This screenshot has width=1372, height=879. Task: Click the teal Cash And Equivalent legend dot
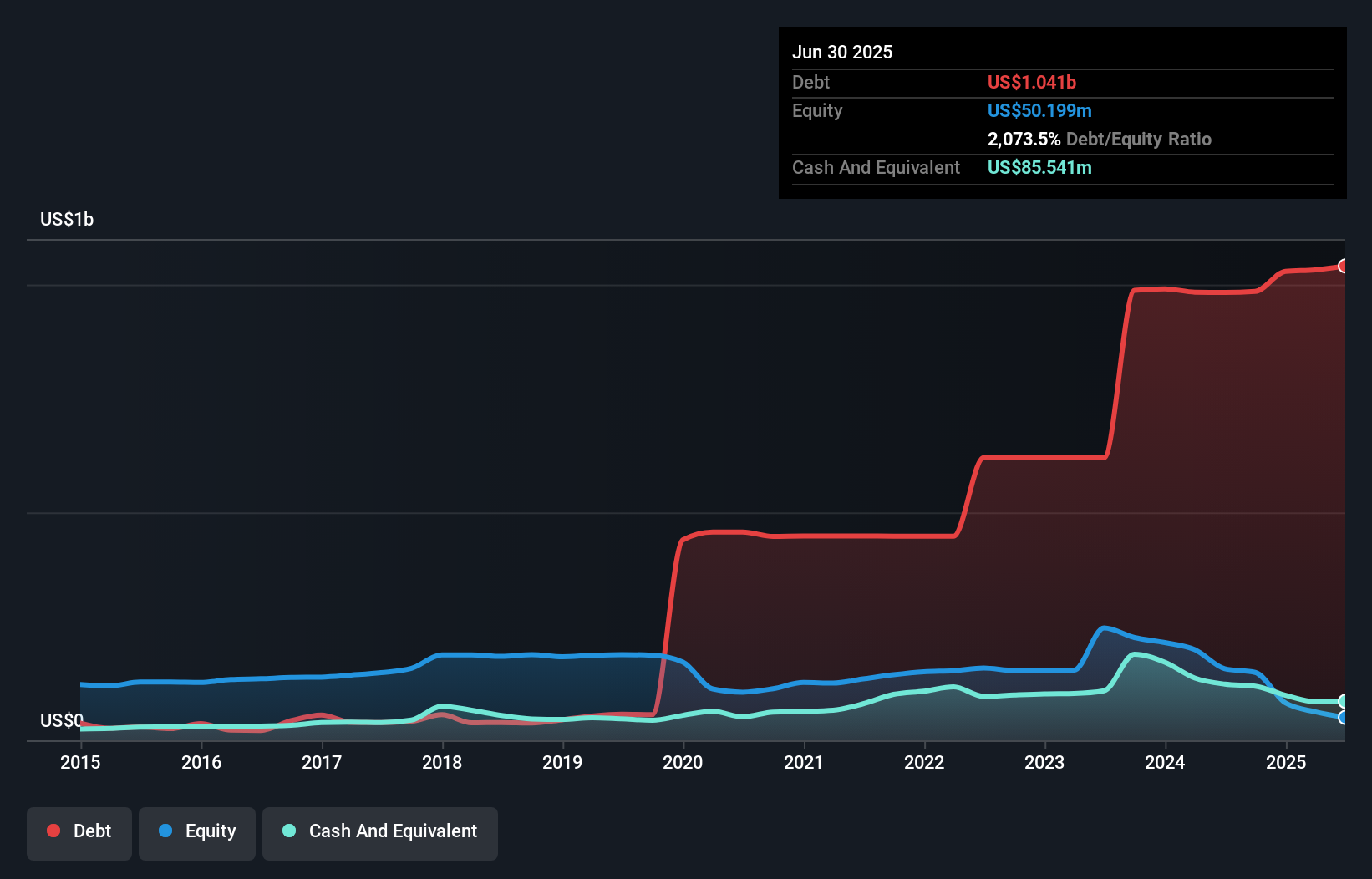point(288,831)
